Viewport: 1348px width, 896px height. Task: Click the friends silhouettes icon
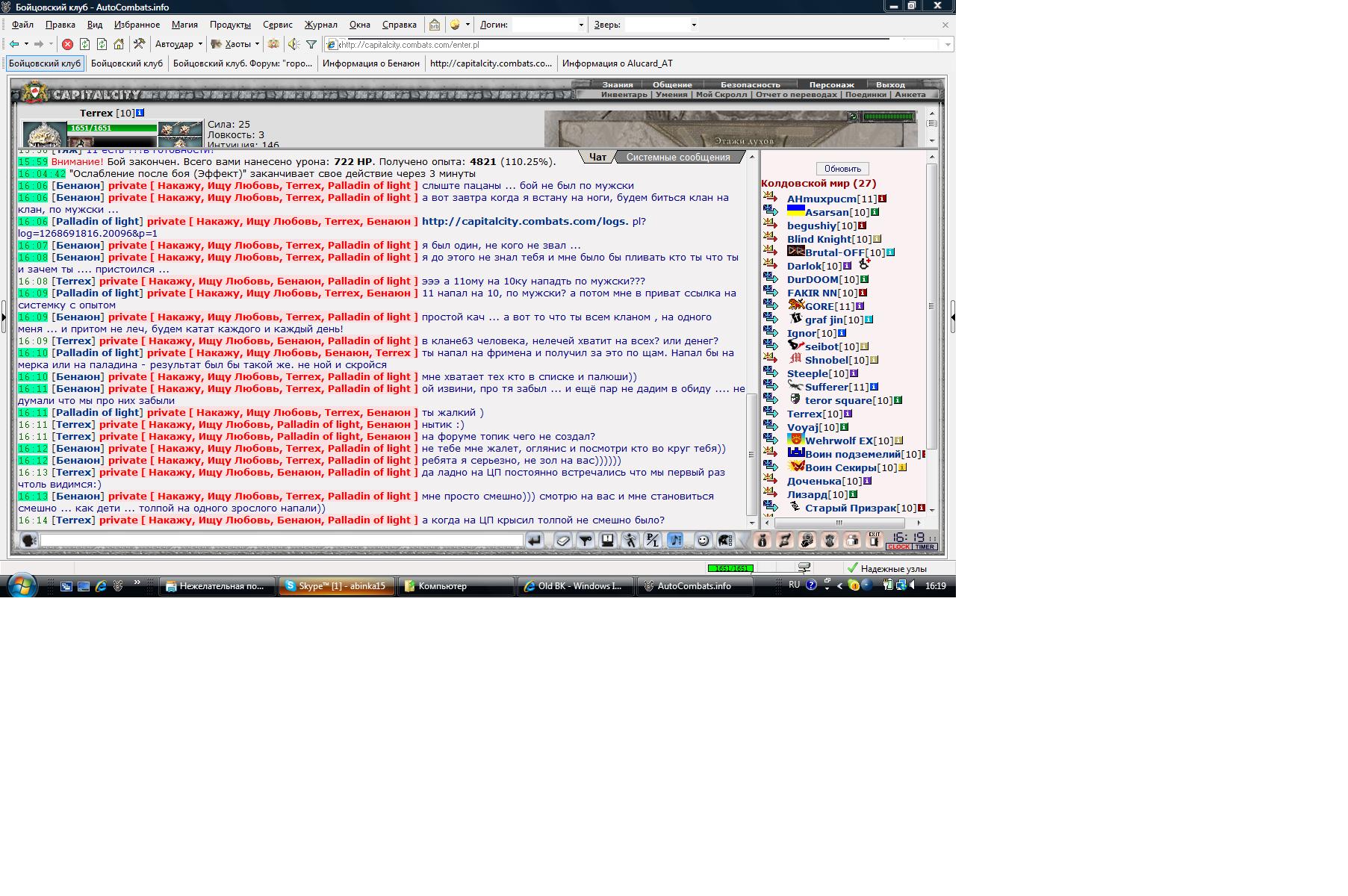point(851,541)
